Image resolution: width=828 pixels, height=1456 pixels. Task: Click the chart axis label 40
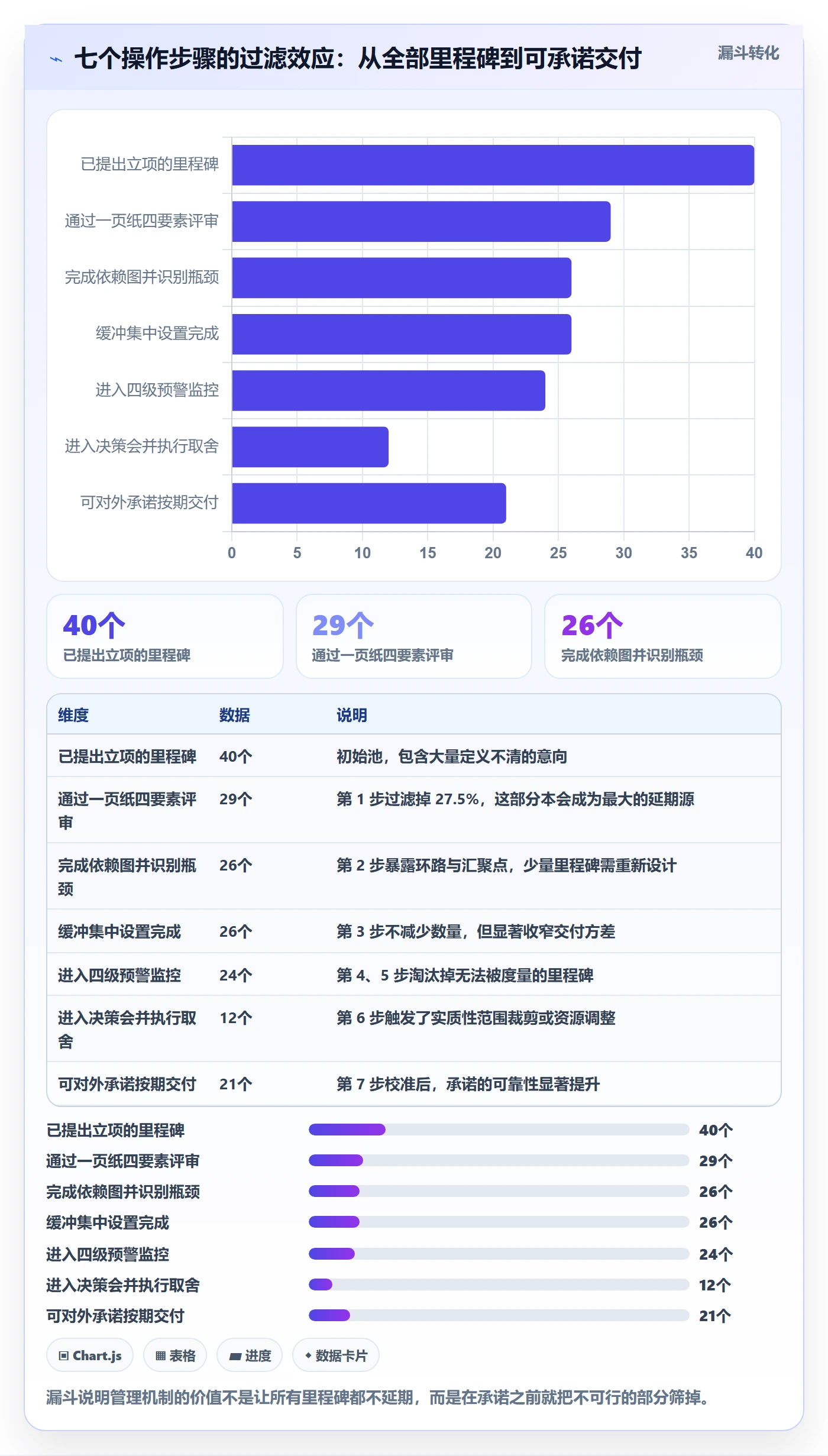click(754, 553)
